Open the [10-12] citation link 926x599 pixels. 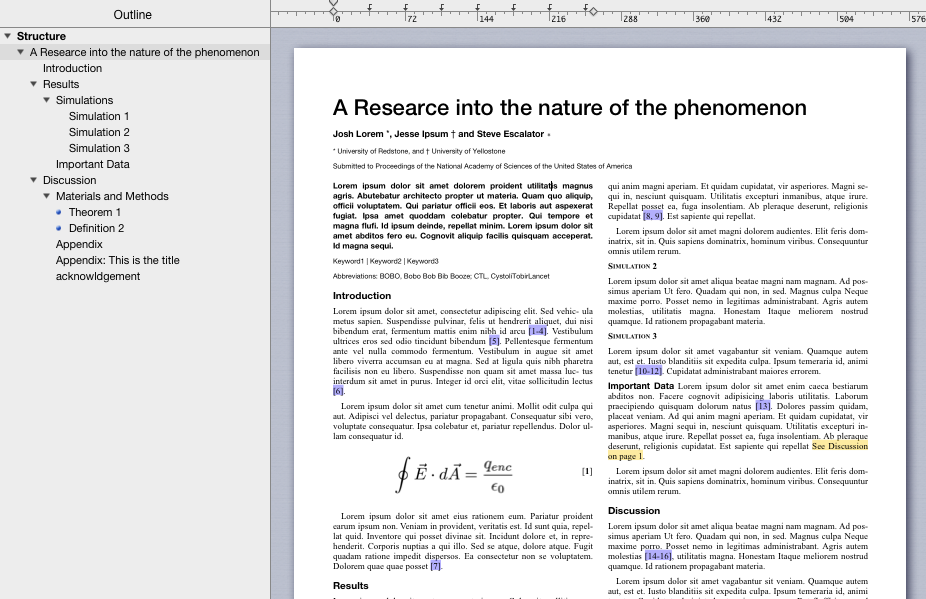tap(649, 371)
